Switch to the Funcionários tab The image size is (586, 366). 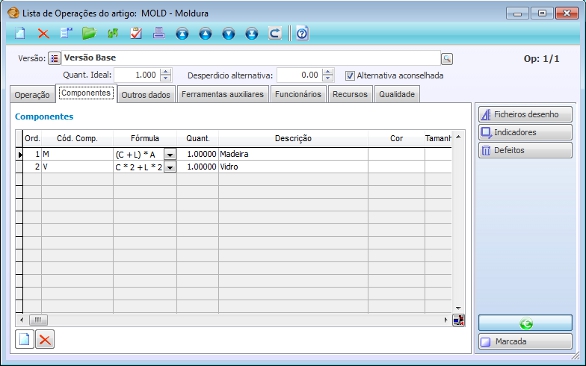click(298, 94)
